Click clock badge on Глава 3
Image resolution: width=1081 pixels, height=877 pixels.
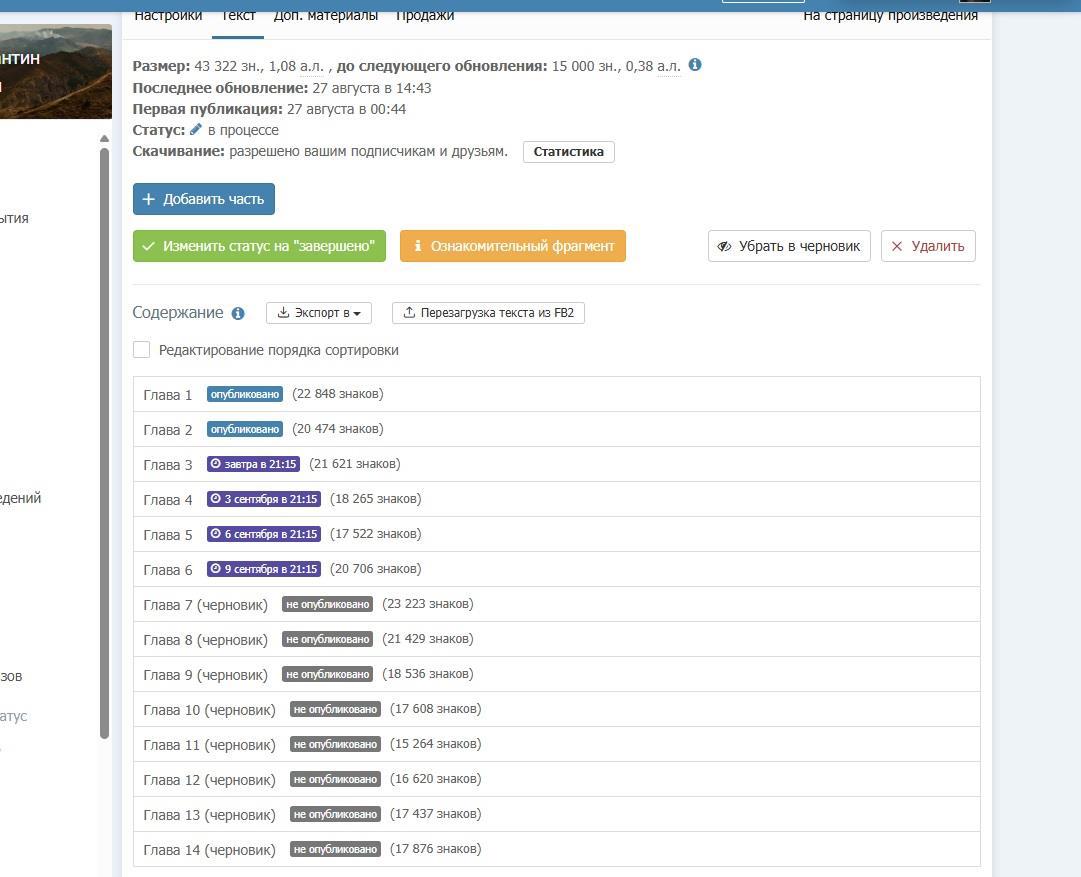(x=253, y=464)
